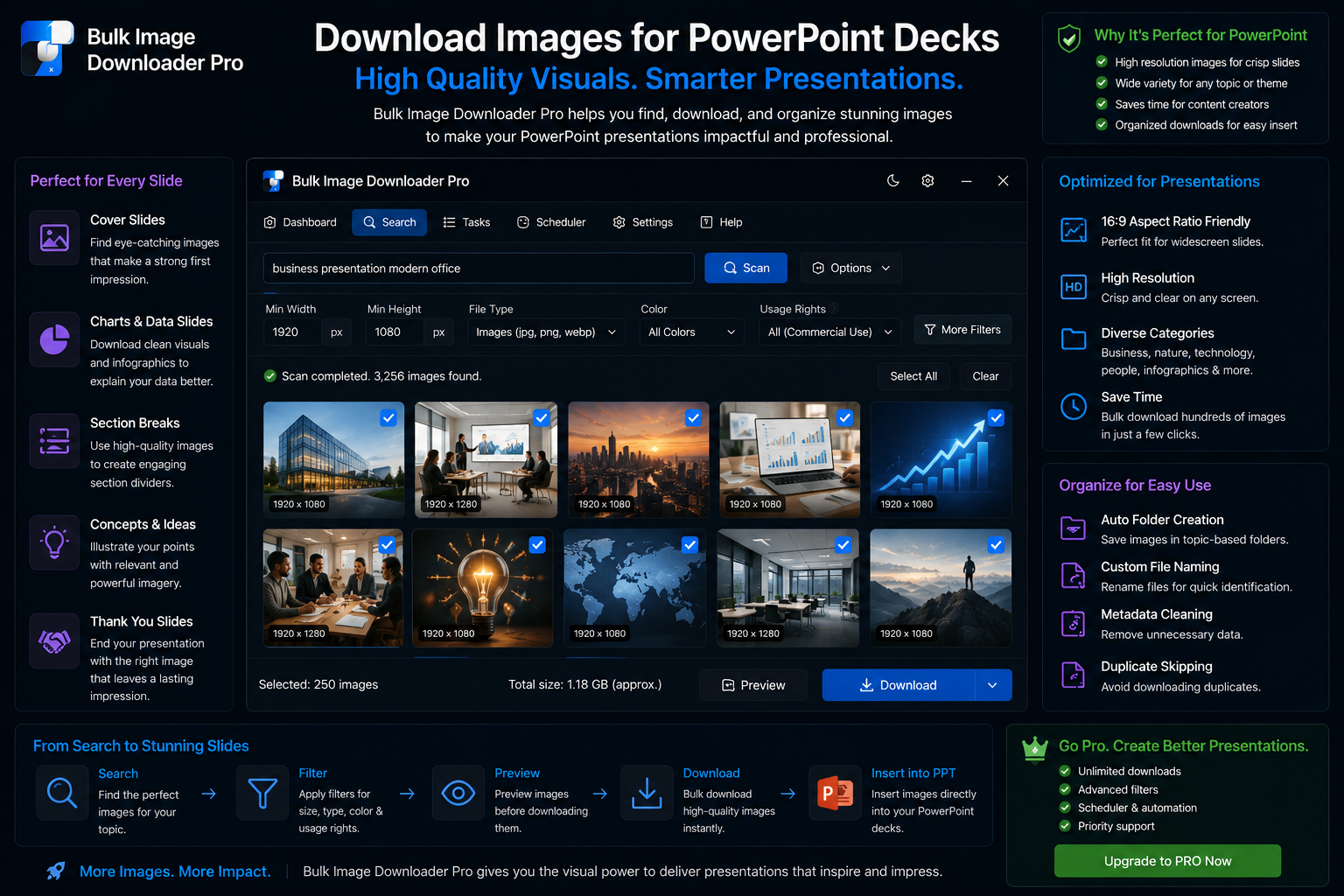1344x896 pixels.
Task: Open the Settings tab
Action: click(x=643, y=222)
